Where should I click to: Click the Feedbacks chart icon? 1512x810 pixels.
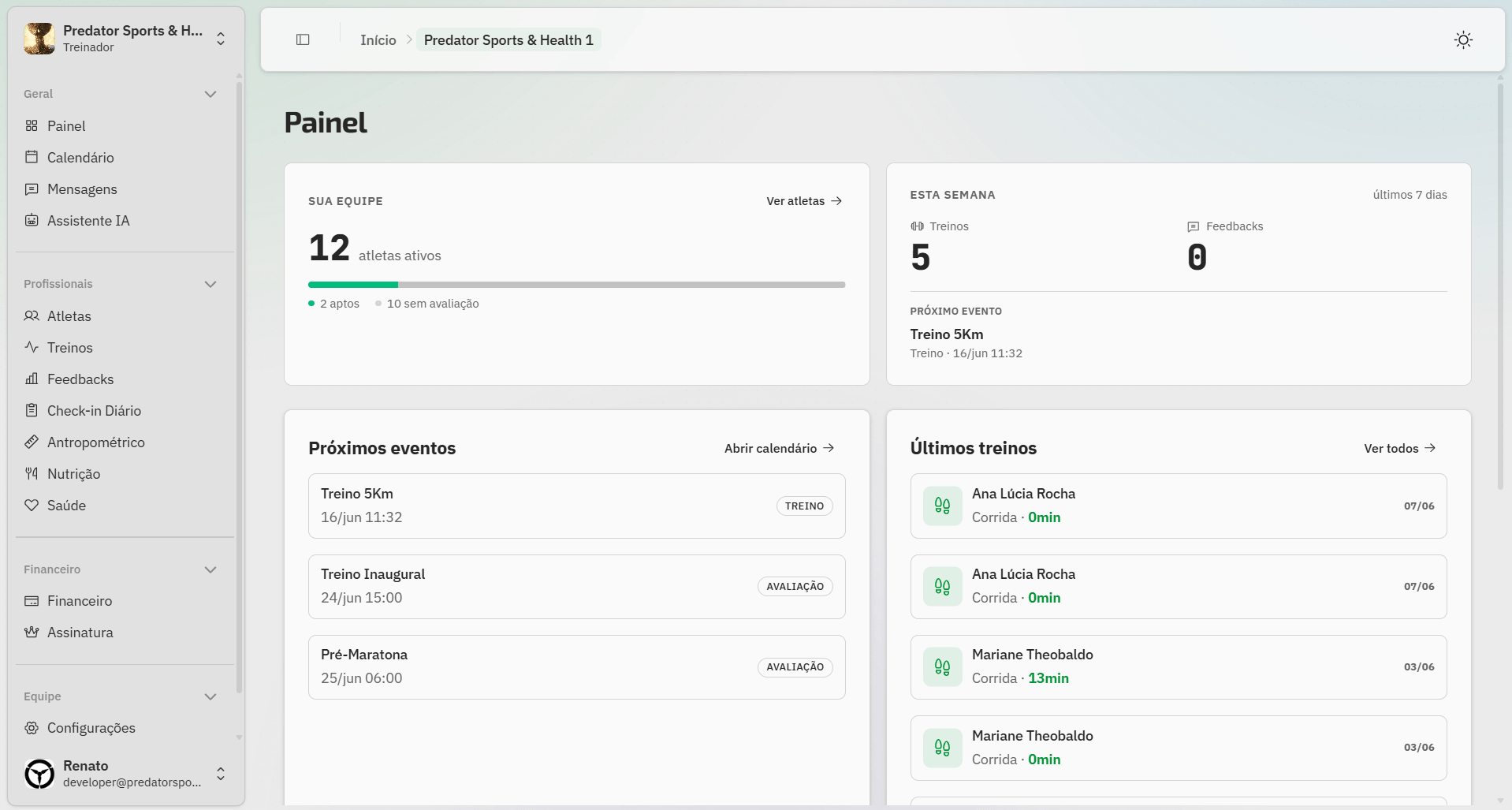pyautogui.click(x=32, y=379)
